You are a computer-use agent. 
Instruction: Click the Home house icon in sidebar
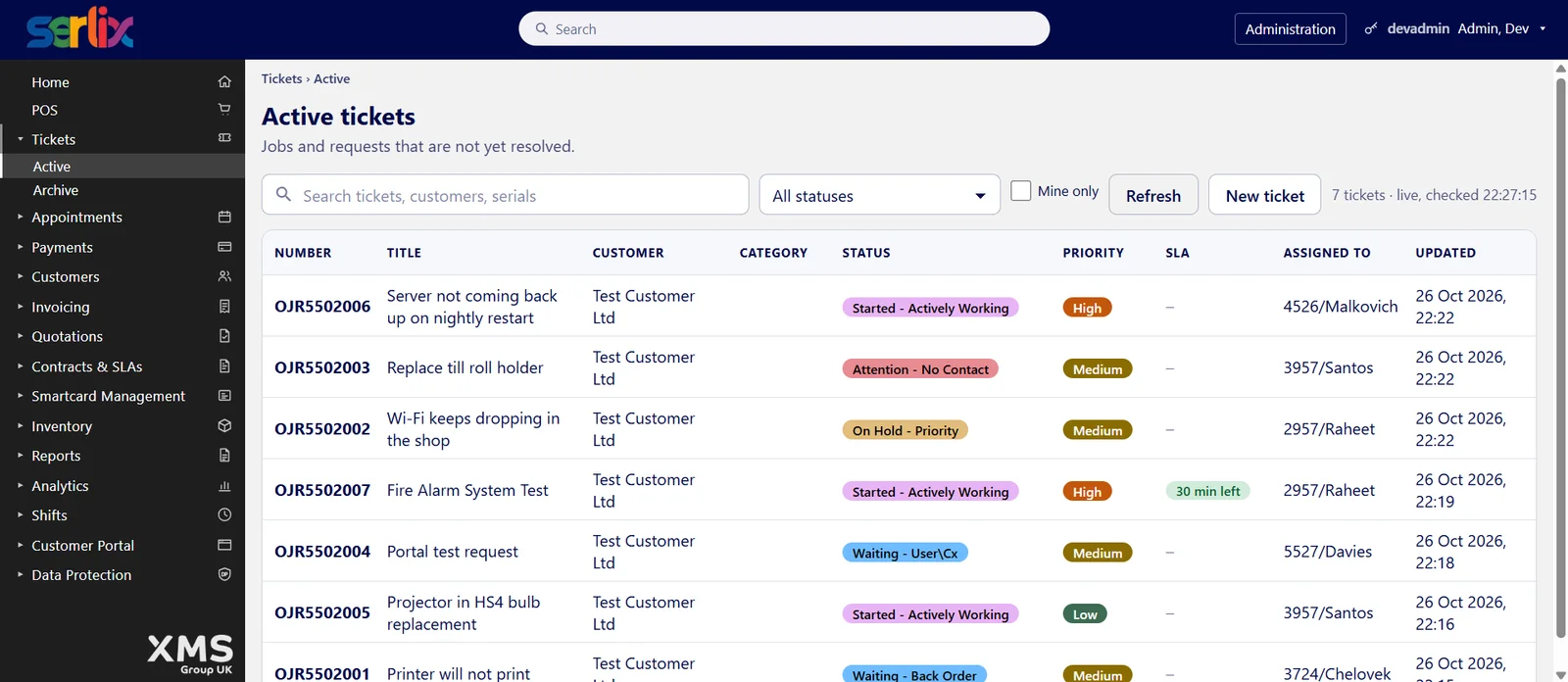coord(224,82)
